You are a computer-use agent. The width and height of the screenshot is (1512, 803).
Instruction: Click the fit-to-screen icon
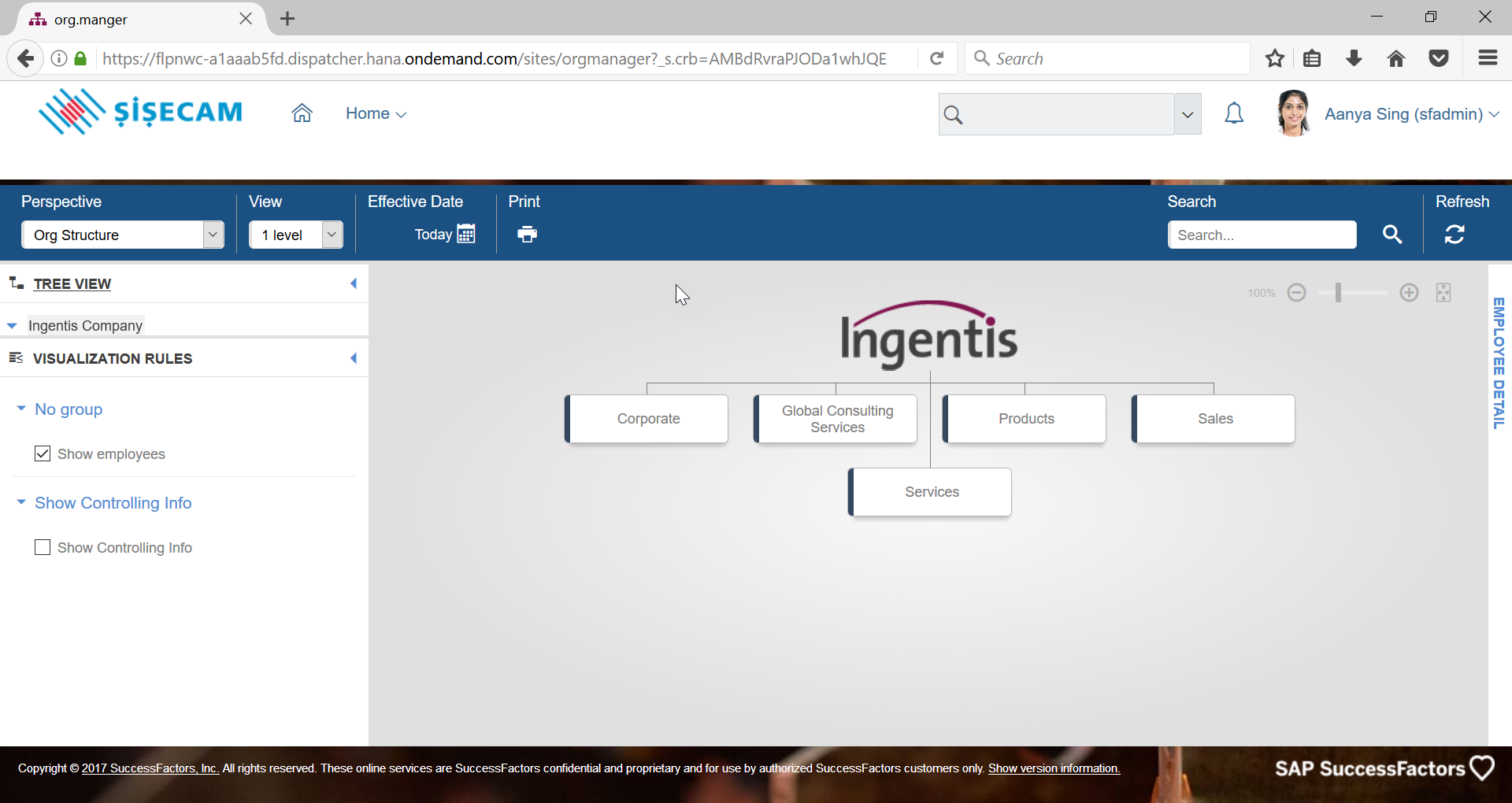click(1443, 293)
